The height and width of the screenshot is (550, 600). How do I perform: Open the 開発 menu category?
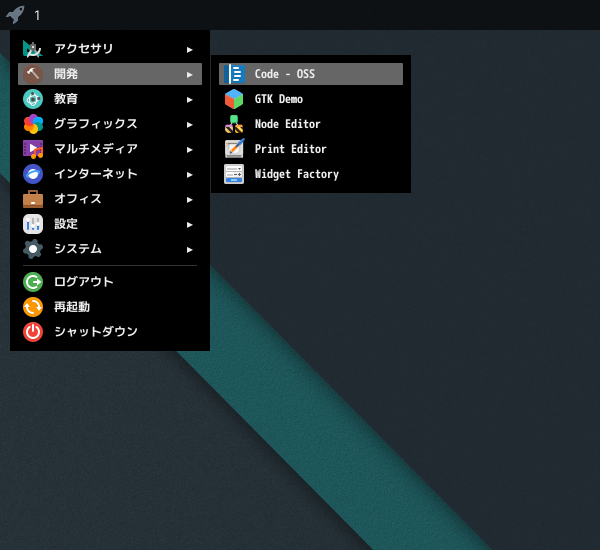pyautogui.click(x=110, y=74)
